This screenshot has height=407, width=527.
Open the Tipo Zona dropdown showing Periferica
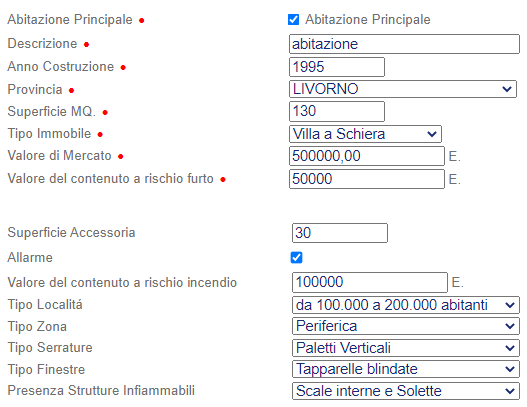[406, 326]
